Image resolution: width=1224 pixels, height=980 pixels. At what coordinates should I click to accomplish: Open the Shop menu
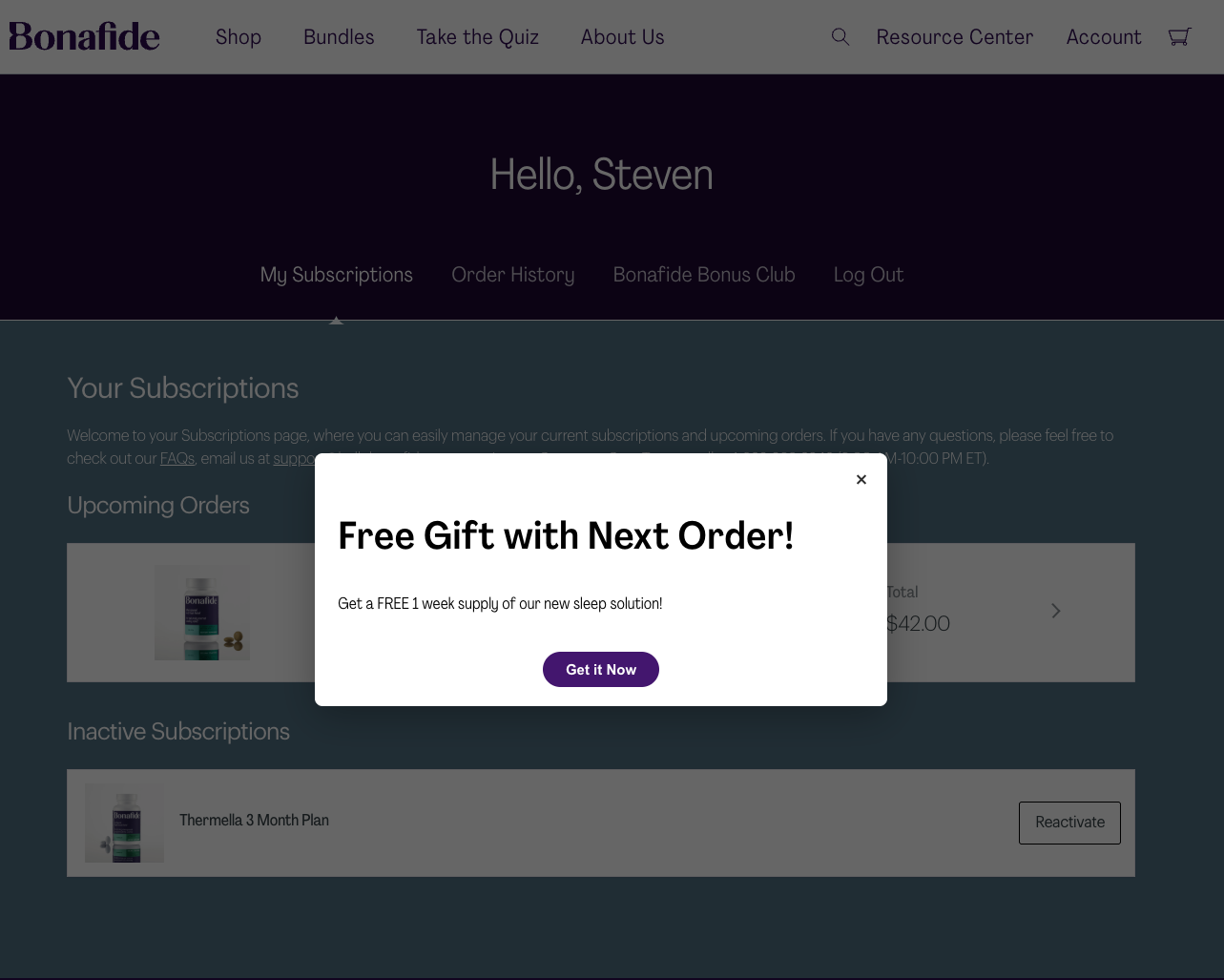[x=239, y=37]
